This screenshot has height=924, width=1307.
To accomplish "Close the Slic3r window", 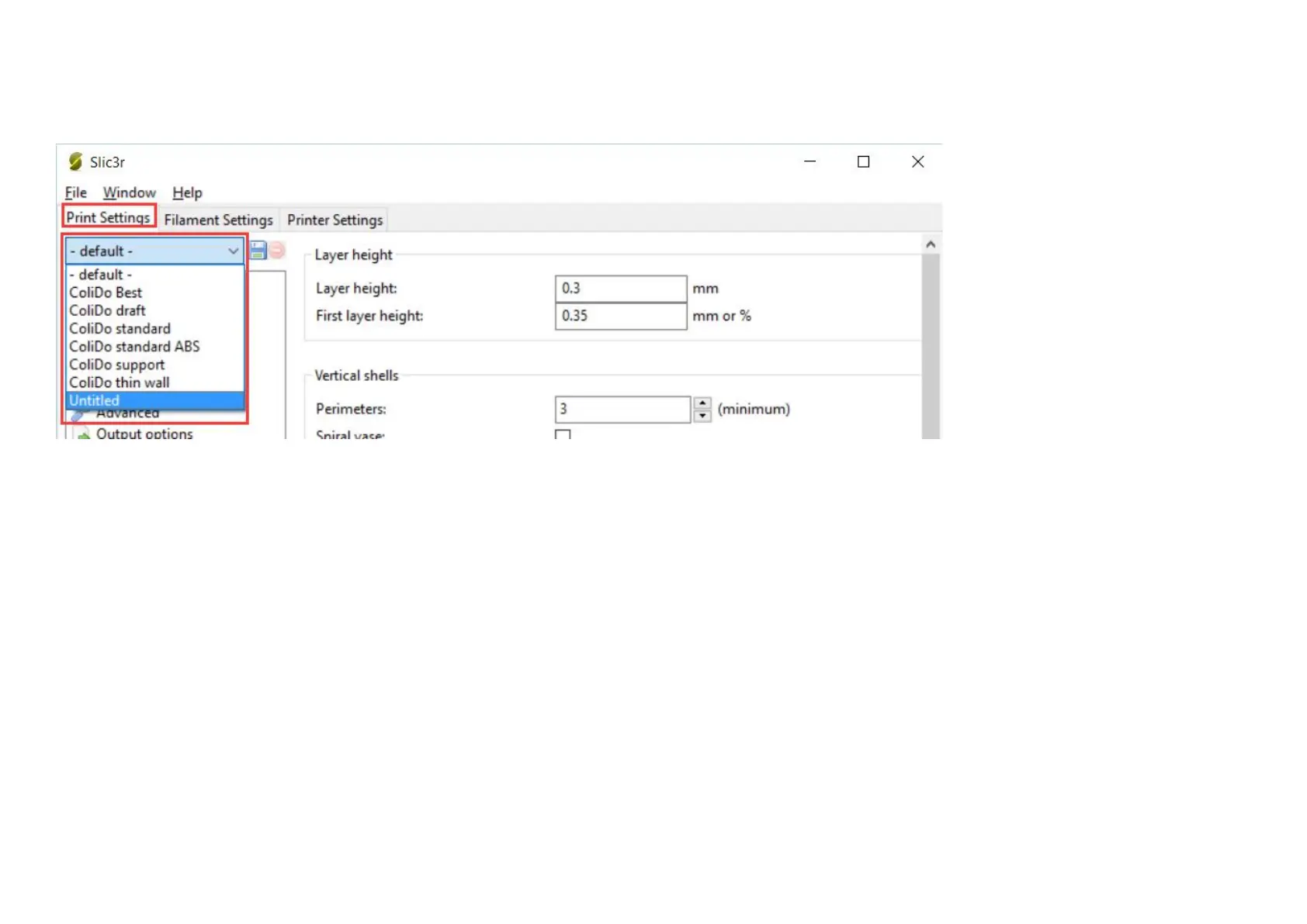I will tap(917, 161).
